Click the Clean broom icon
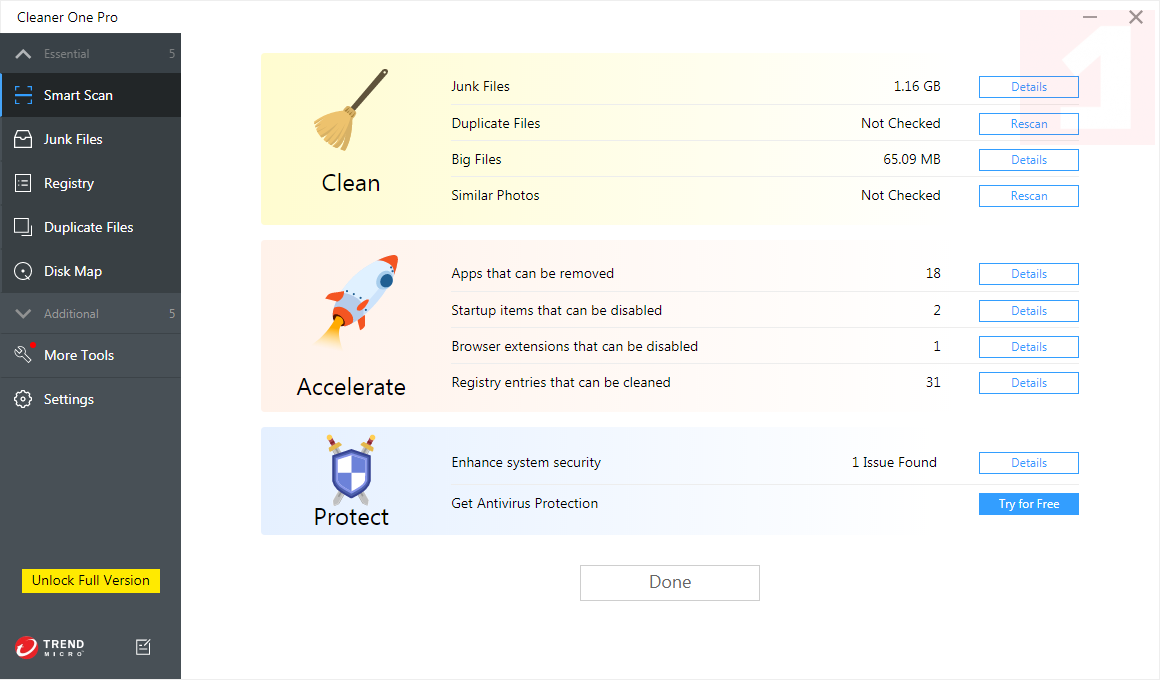 click(351, 110)
